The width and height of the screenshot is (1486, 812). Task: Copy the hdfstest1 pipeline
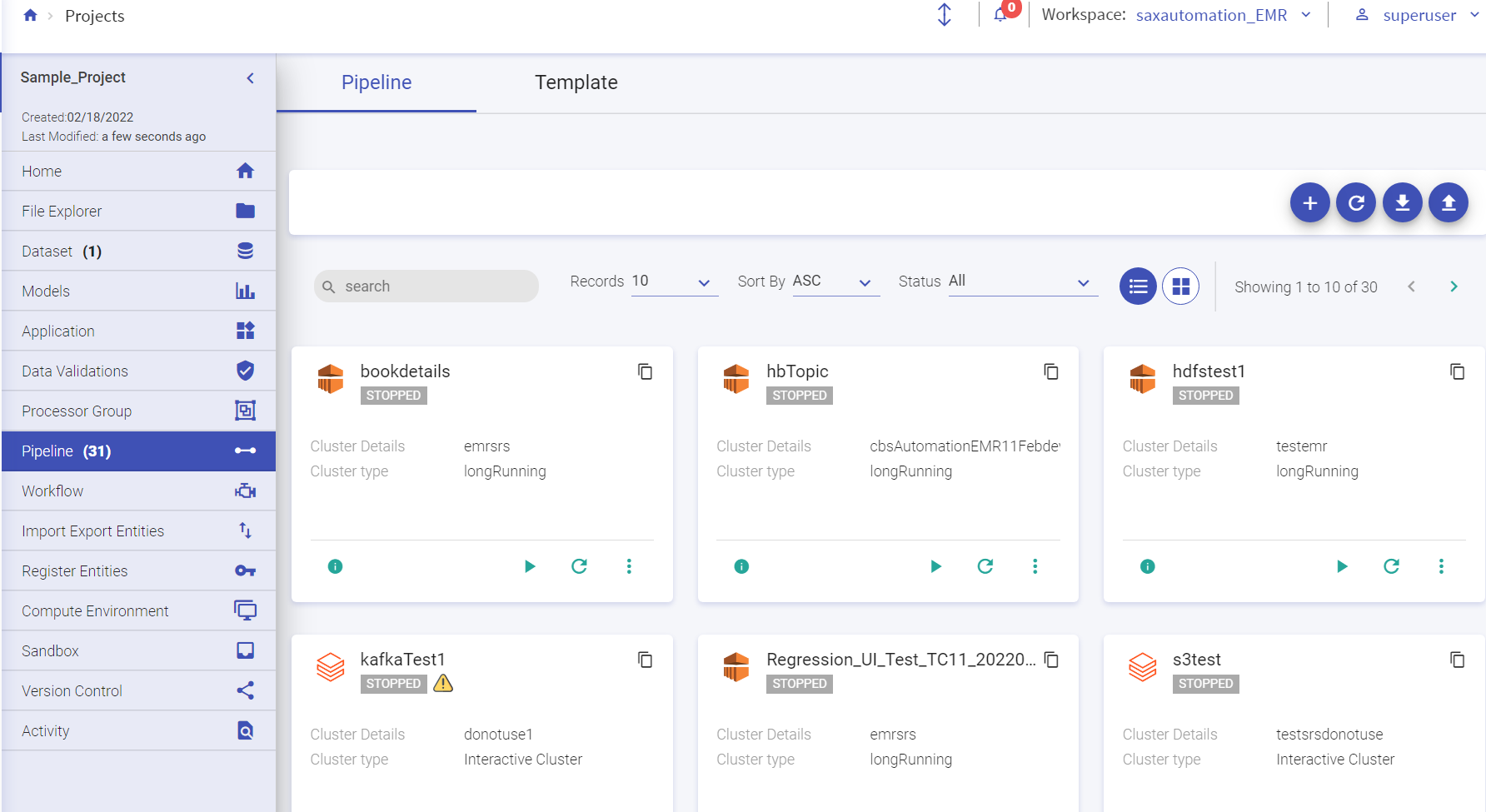(1457, 371)
